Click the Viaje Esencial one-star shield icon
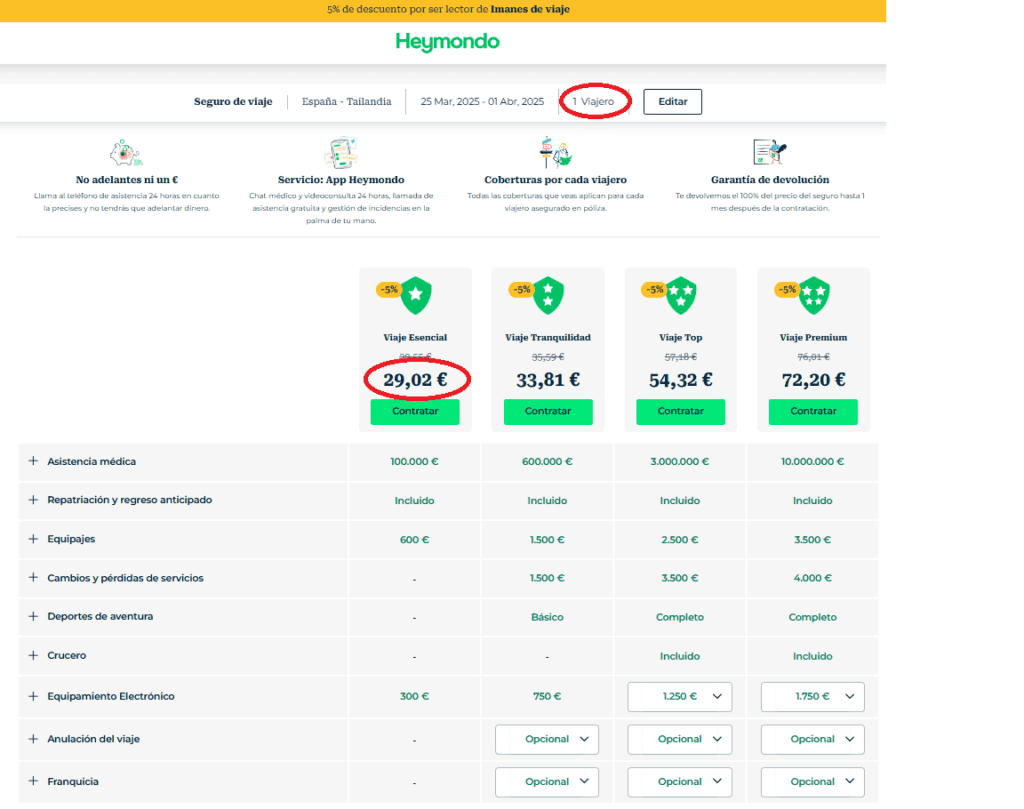The image size is (1024, 809). [416, 295]
